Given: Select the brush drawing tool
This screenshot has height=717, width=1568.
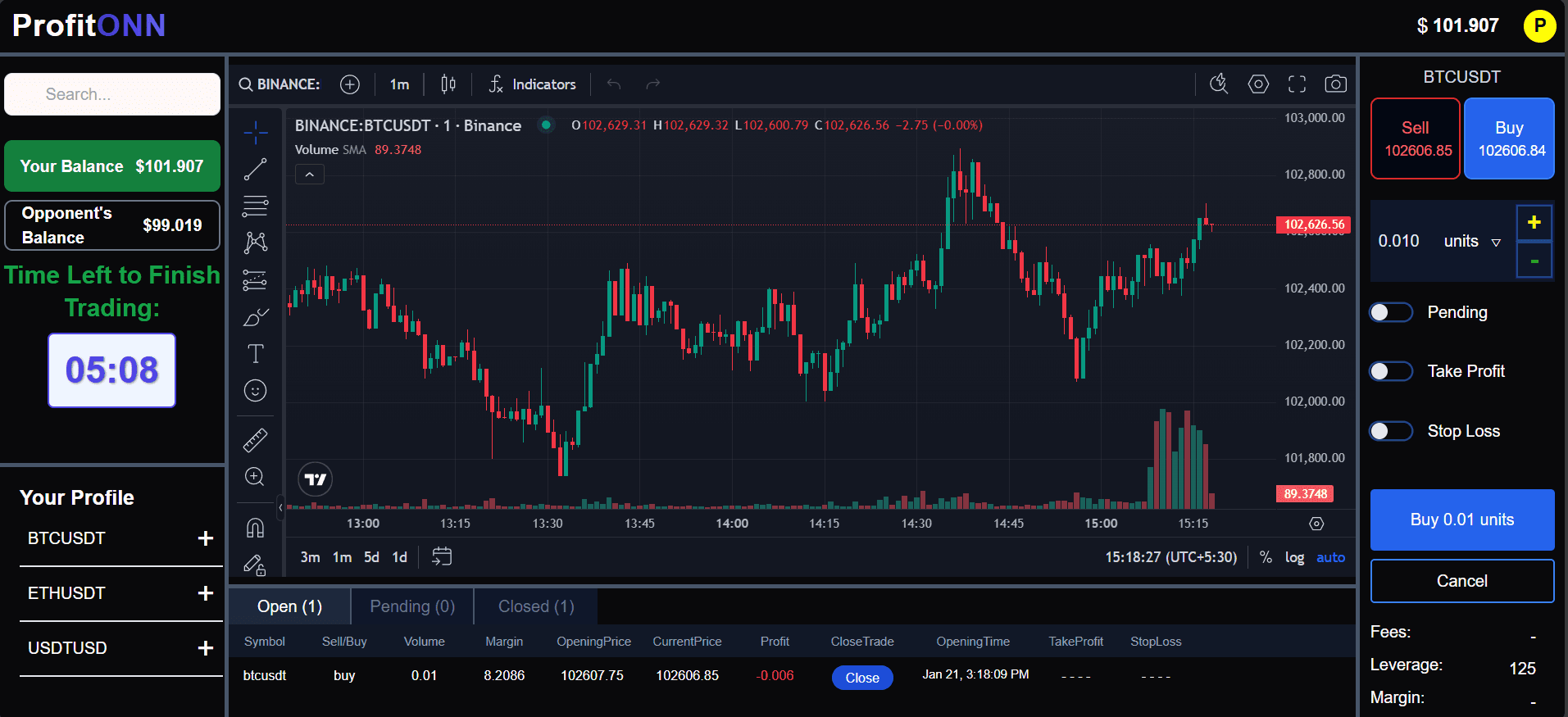Looking at the screenshot, I should click(255, 317).
